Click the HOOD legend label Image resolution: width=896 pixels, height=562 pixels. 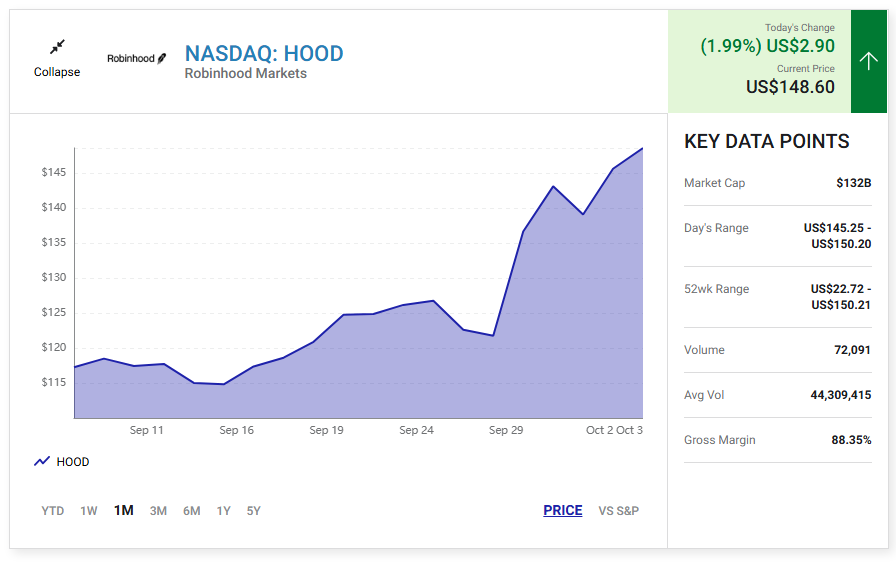coord(73,461)
